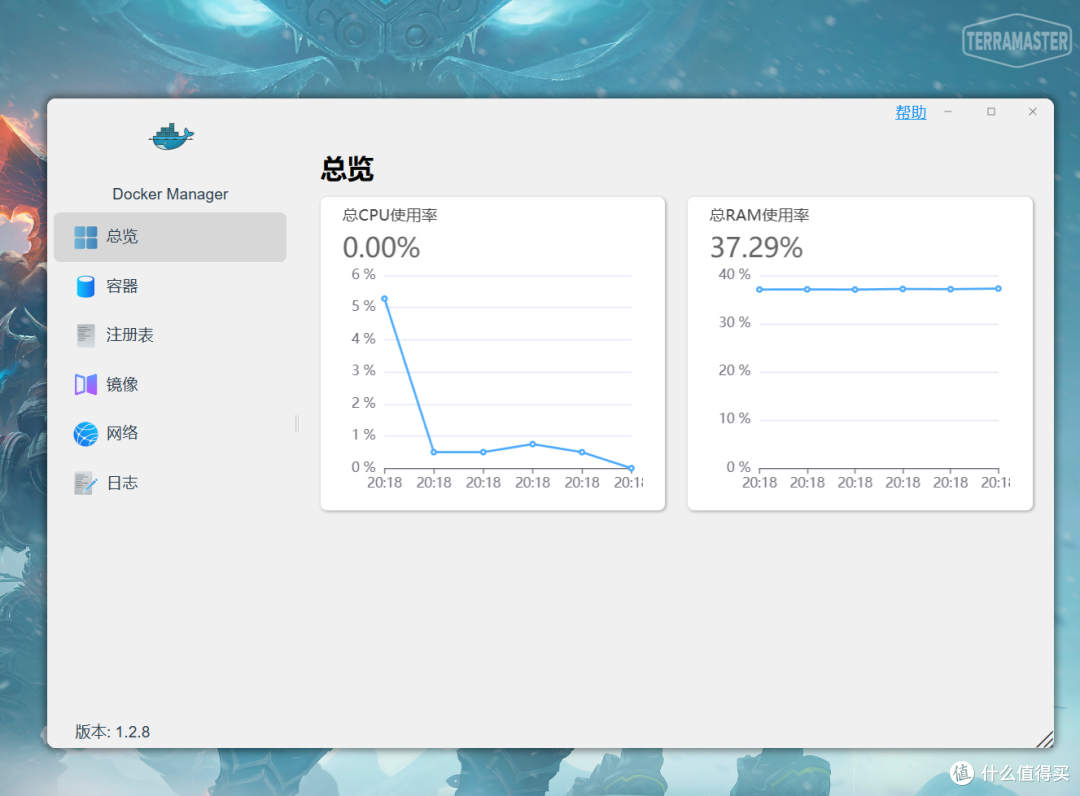This screenshot has width=1080, height=796.
Task: Click the 版本: 1.2.8 version text
Action: (x=112, y=731)
